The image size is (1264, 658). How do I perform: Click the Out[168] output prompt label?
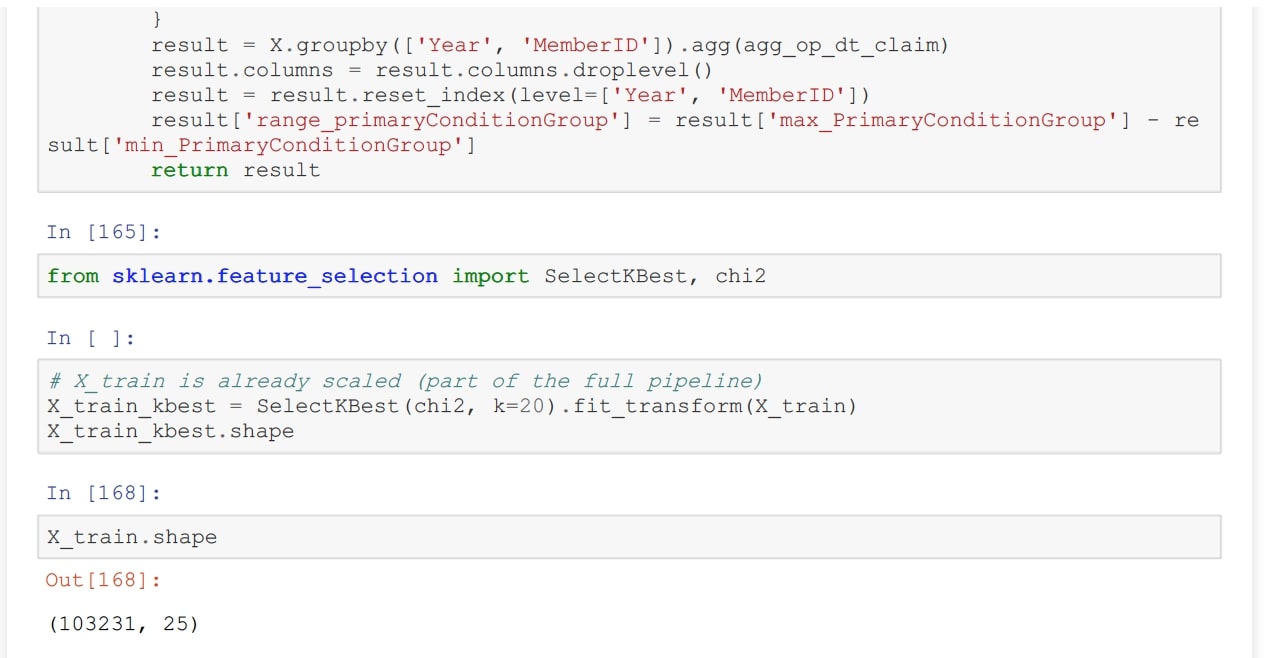point(103,580)
